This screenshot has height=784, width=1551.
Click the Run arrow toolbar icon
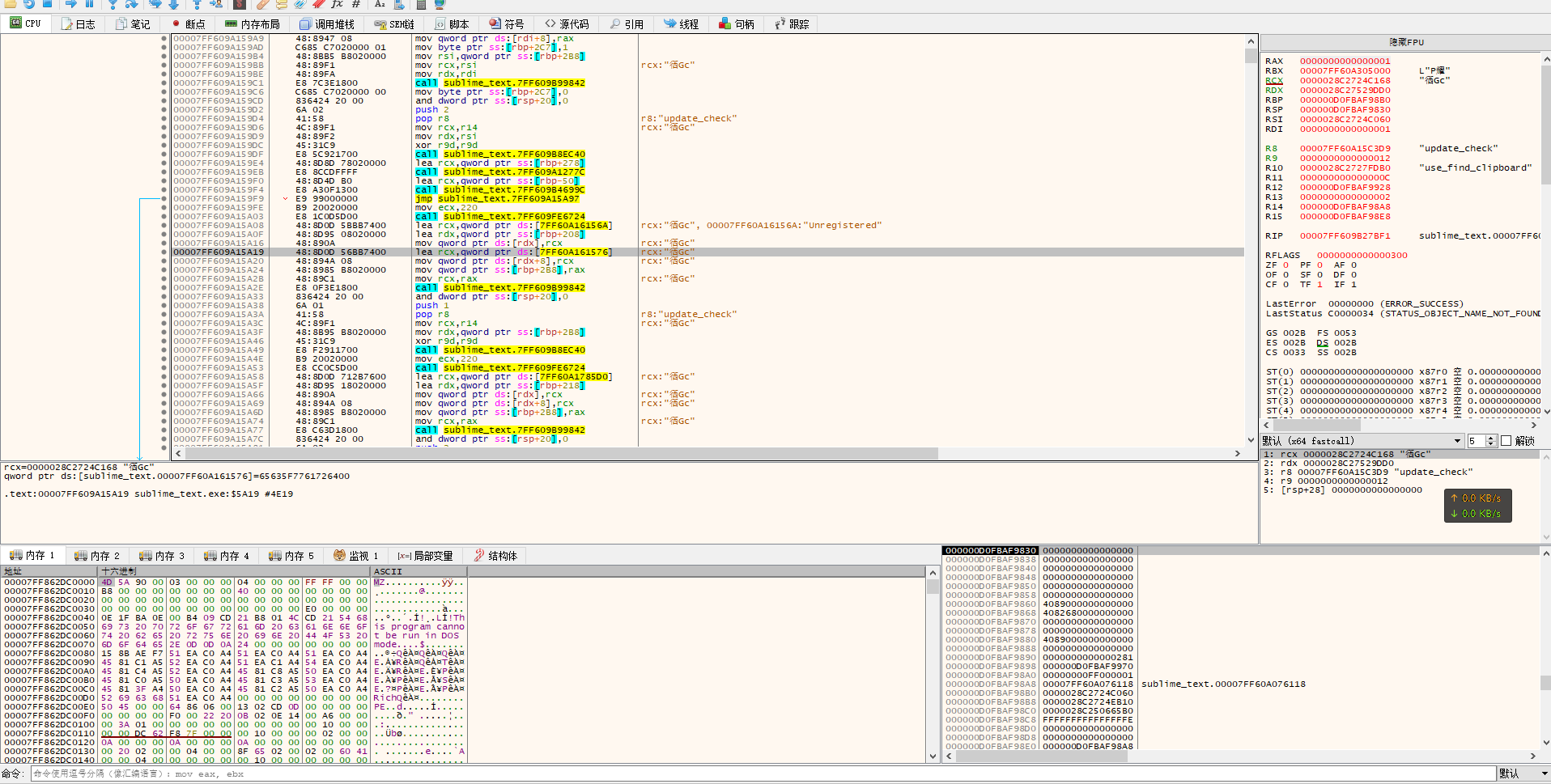[x=71, y=3]
